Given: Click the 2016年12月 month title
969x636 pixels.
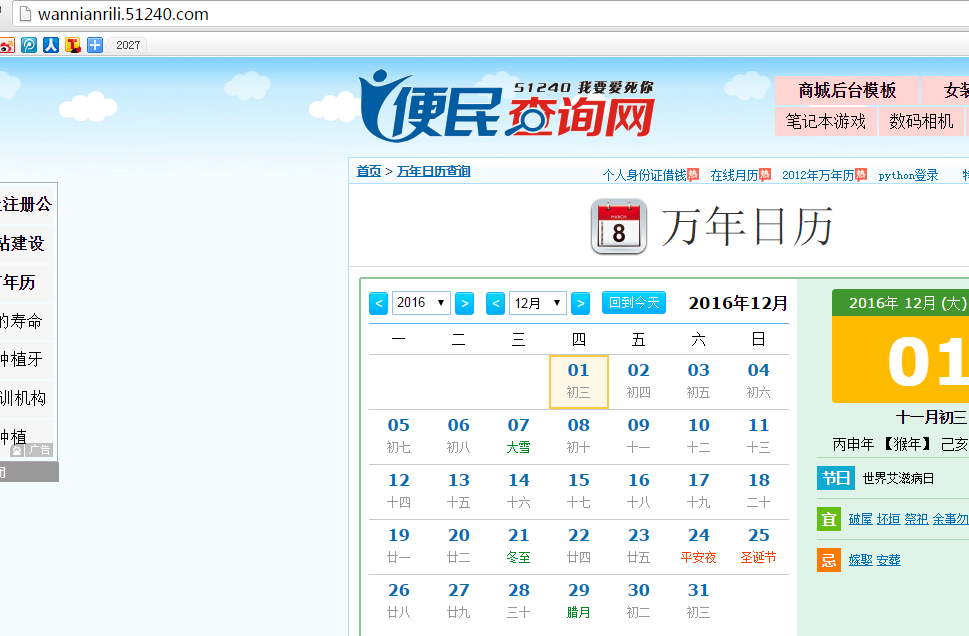Looking at the screenshot, I should click(738, 303).
